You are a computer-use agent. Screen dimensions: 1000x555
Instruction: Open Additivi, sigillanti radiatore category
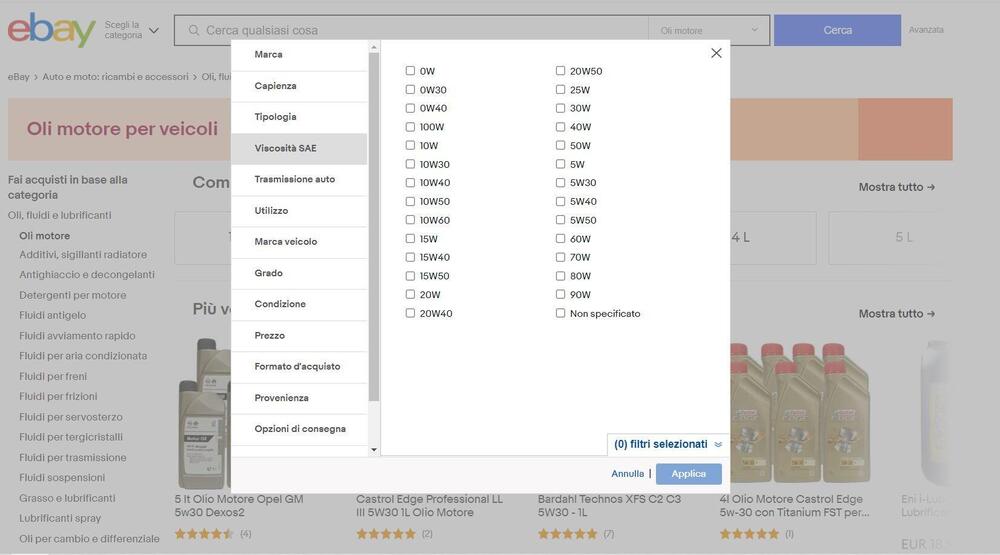(x=83, y=255)
